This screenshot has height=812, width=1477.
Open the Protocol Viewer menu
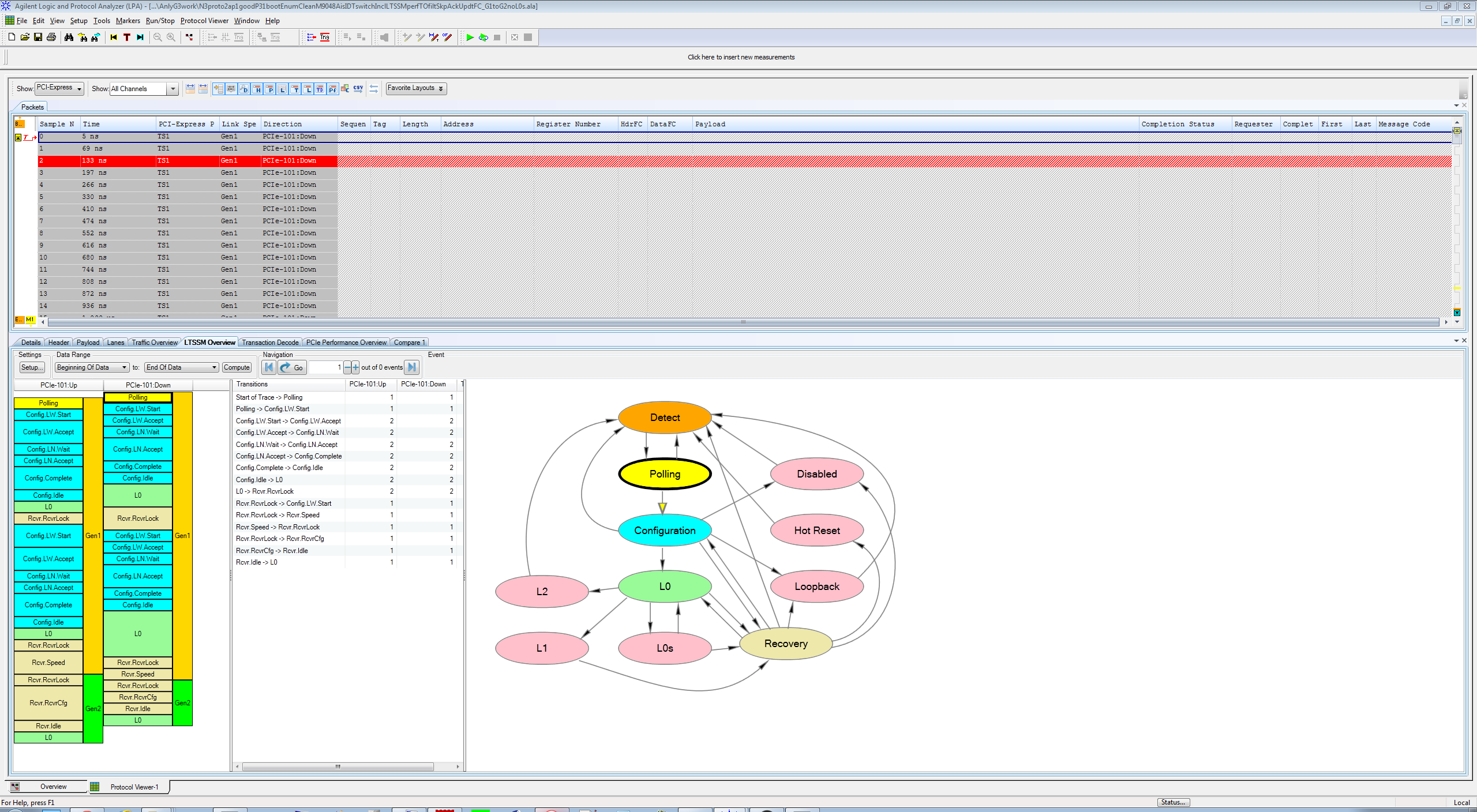pos(204,21)
